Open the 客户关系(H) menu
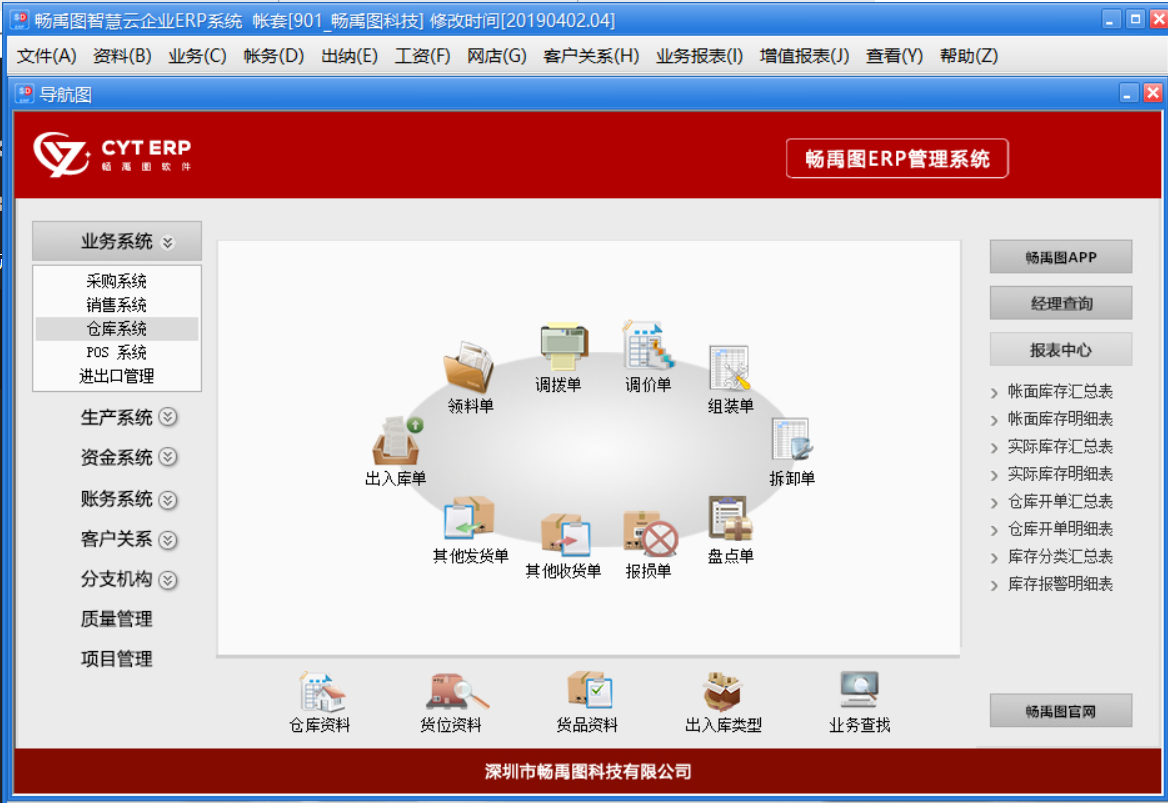The width and height of the screenshot is (1168, 803). (x=591, y=56)
